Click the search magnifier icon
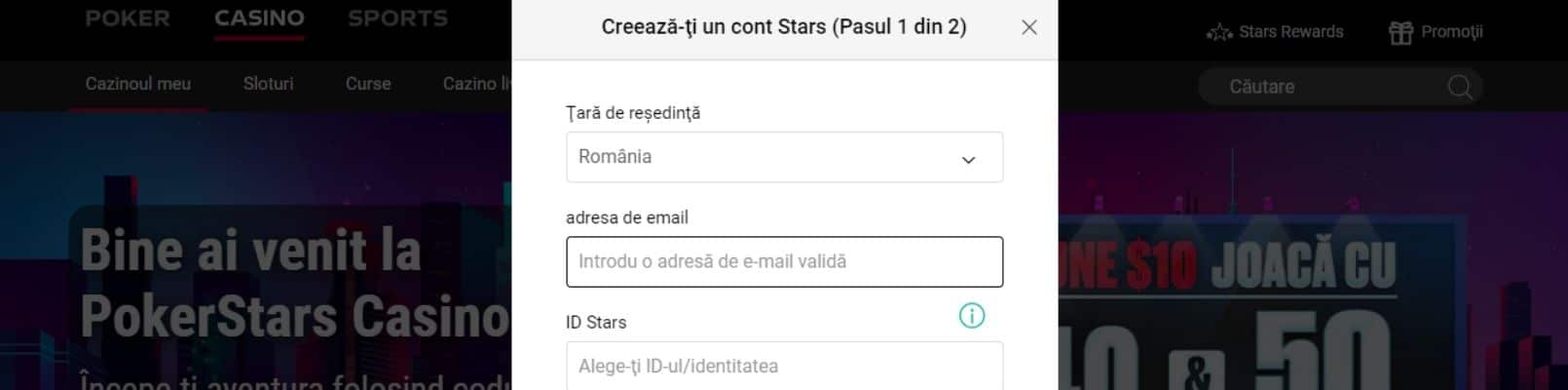 pyautogui.click(x=1459, y=87)
